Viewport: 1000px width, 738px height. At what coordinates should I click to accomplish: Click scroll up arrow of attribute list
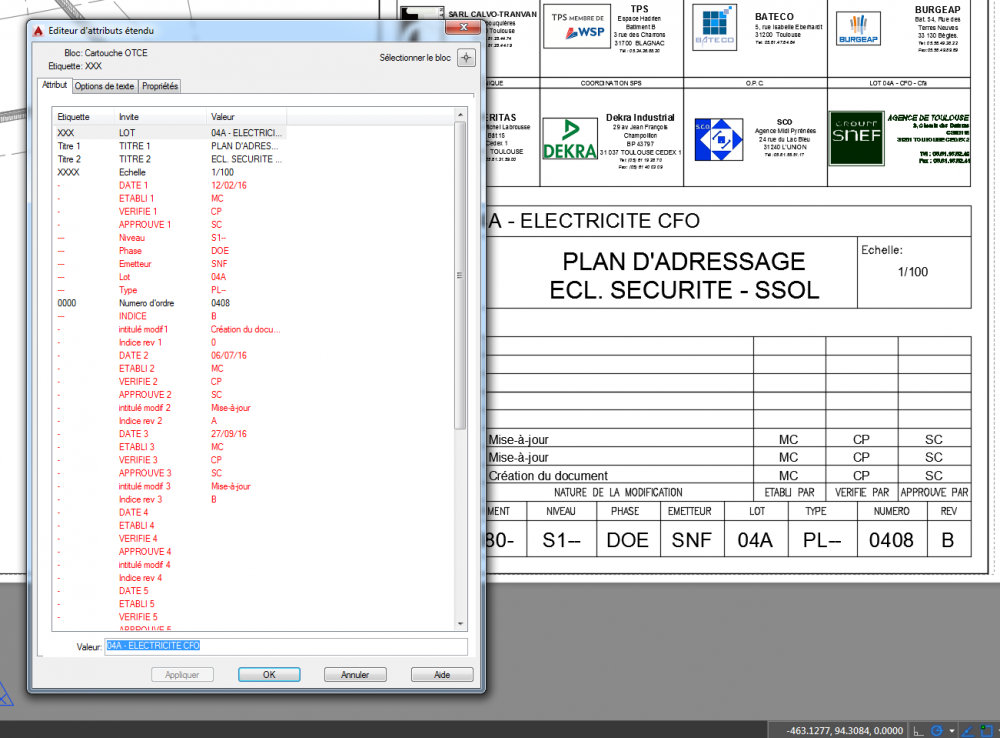click(x=460, y=114)
